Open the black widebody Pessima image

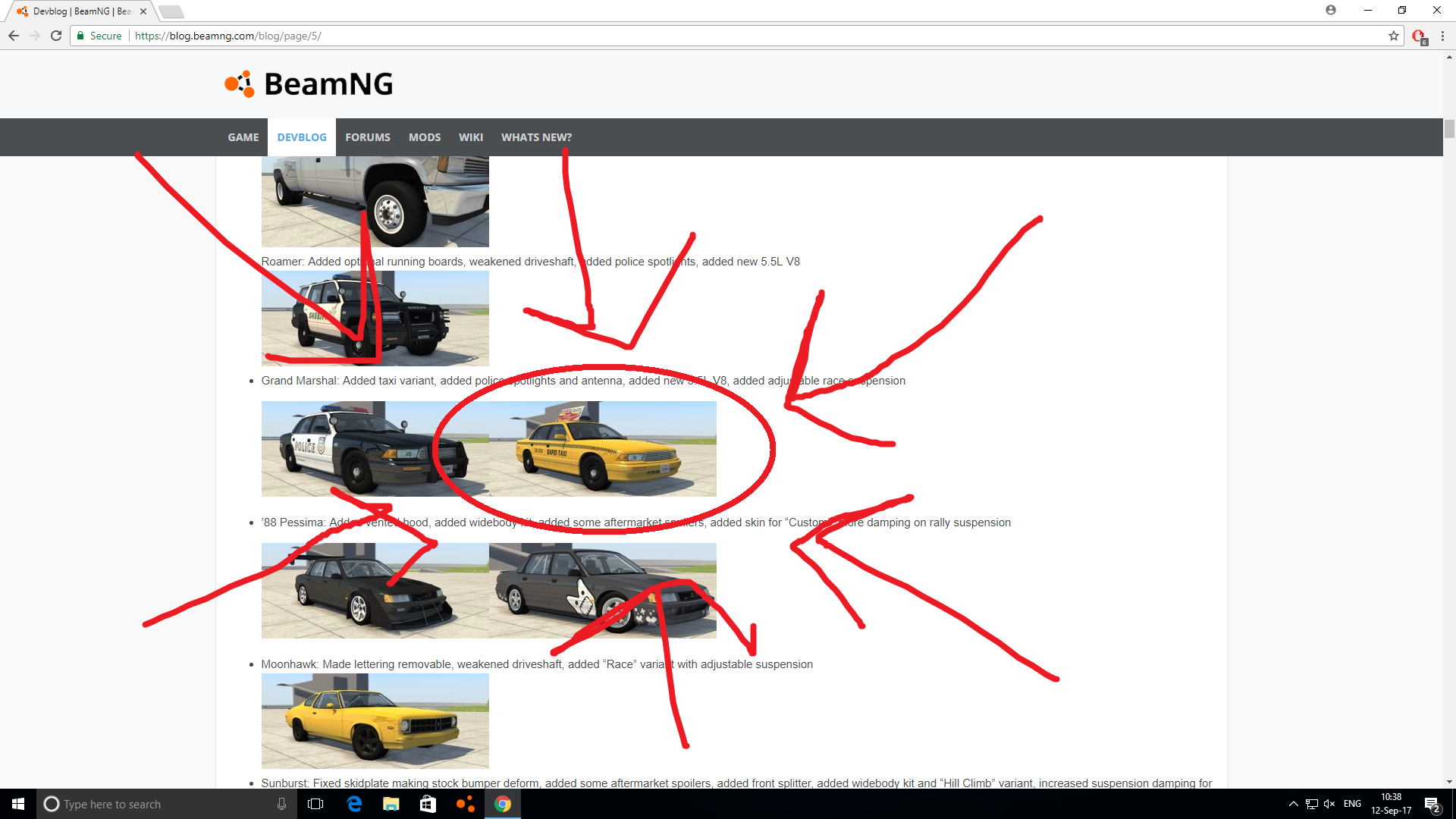pos(375,591)
